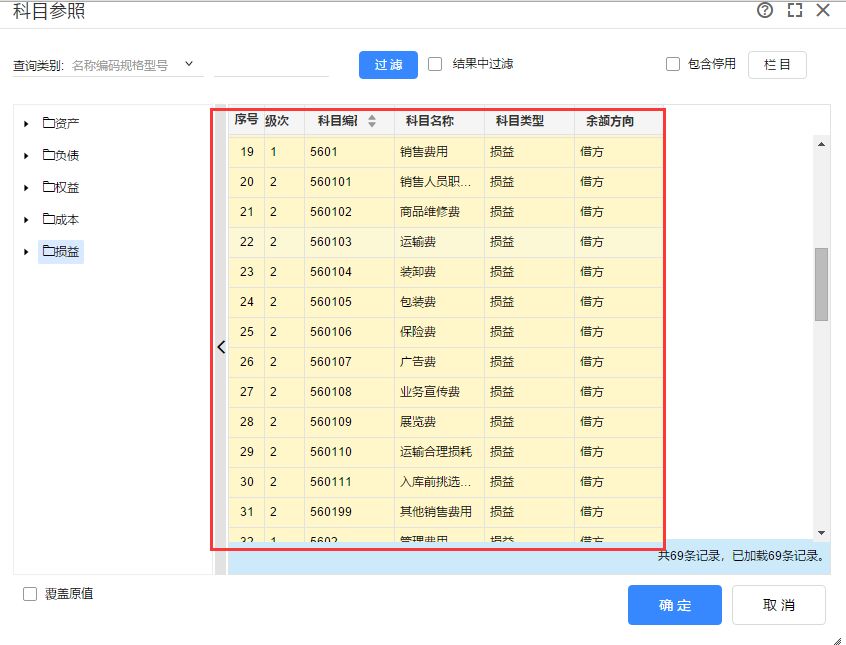Select the 运输合理损耗 row

pos(446,451)
